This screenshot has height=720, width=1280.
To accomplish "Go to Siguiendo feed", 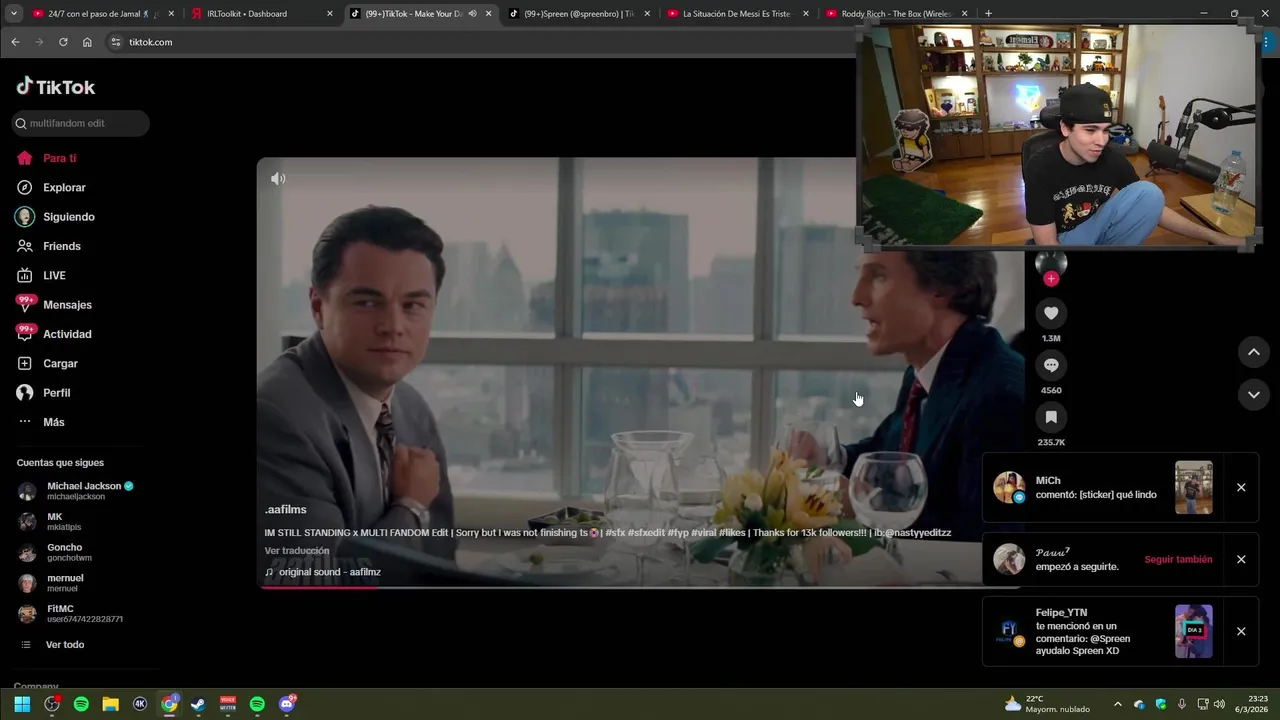I will pyautogui.click(x=68, y=217).
